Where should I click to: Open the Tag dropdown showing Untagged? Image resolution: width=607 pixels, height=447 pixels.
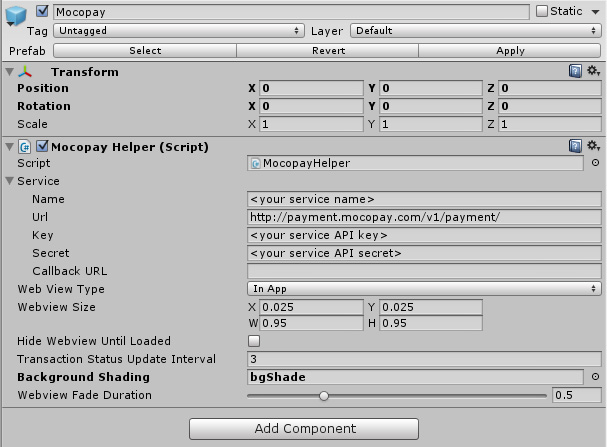coord(179,31)
